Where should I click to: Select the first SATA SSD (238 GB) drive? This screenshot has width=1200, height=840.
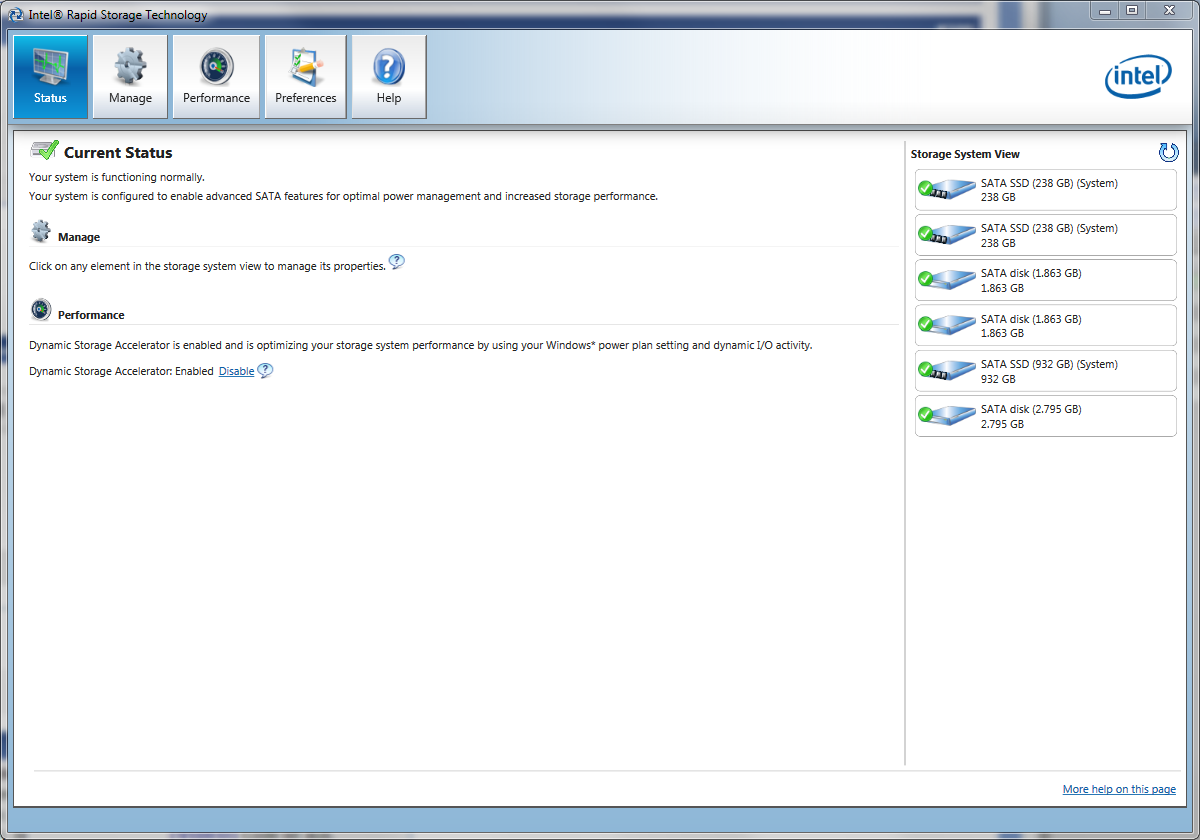[1046, 190]
